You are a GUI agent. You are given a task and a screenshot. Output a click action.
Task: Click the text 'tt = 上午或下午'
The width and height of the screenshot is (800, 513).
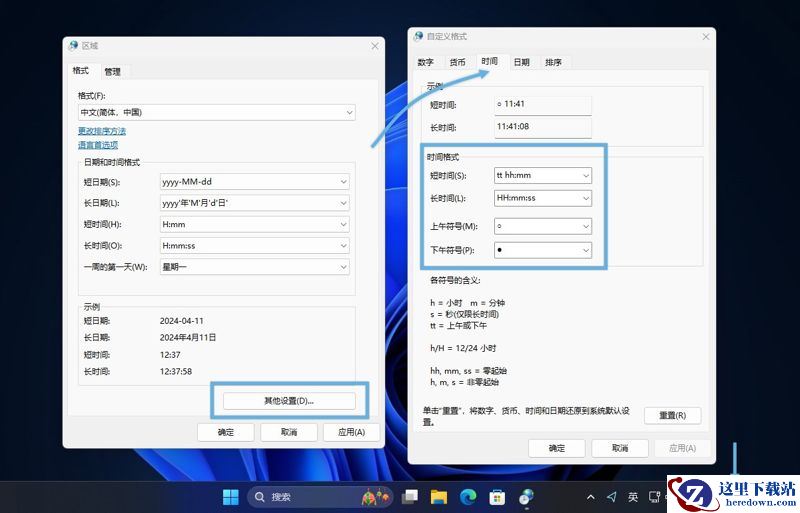coord(459,326)
